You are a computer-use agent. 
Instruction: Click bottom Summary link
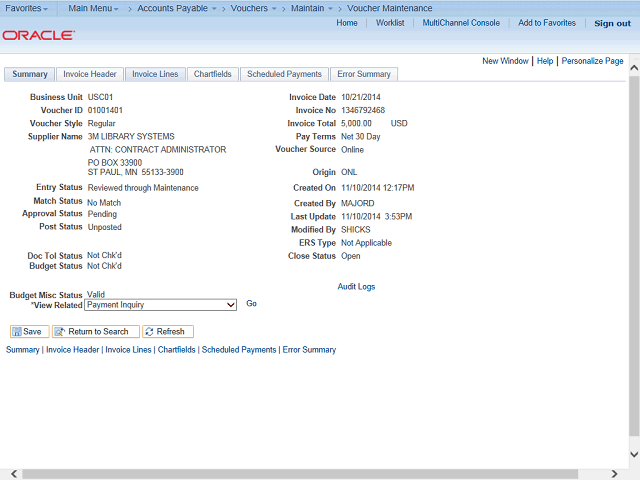click(x=22, y=350)
